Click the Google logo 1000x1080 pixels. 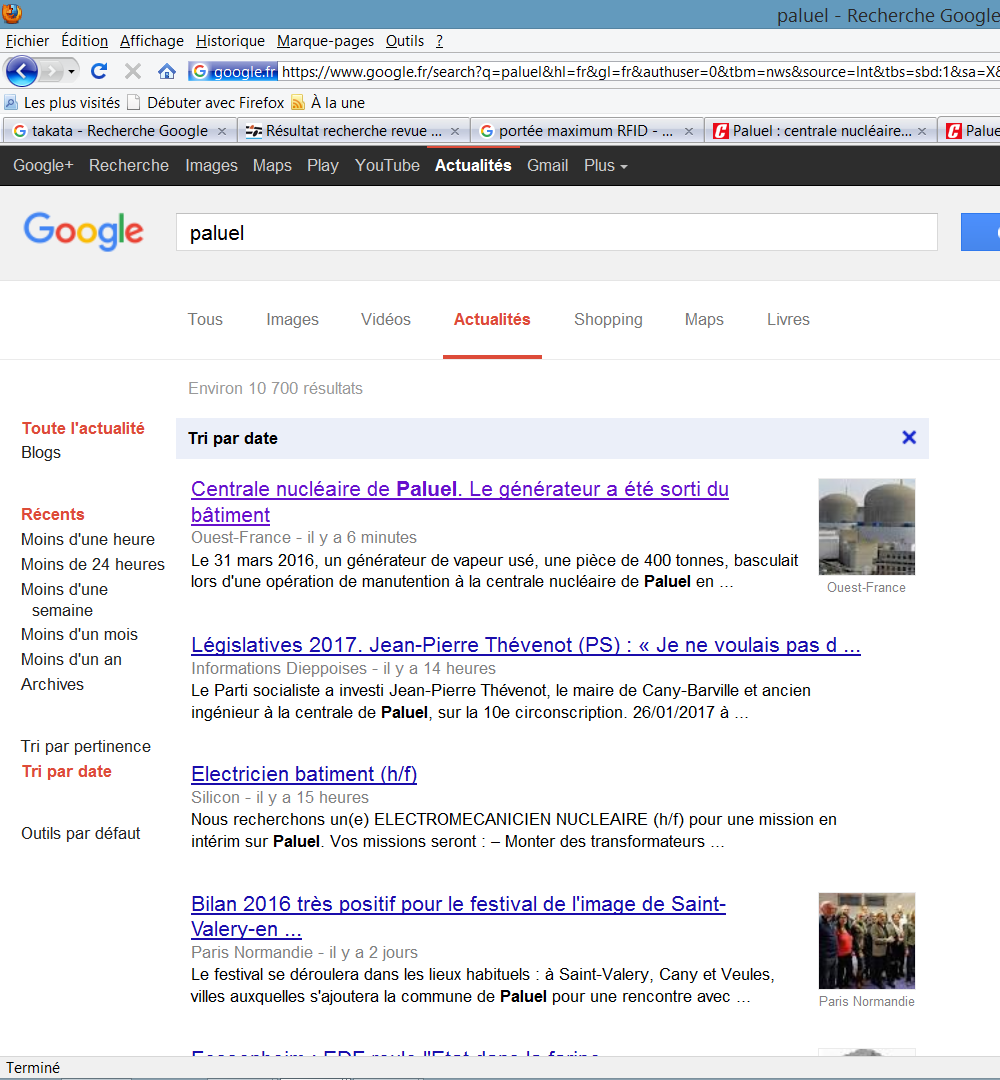(83, 231)
